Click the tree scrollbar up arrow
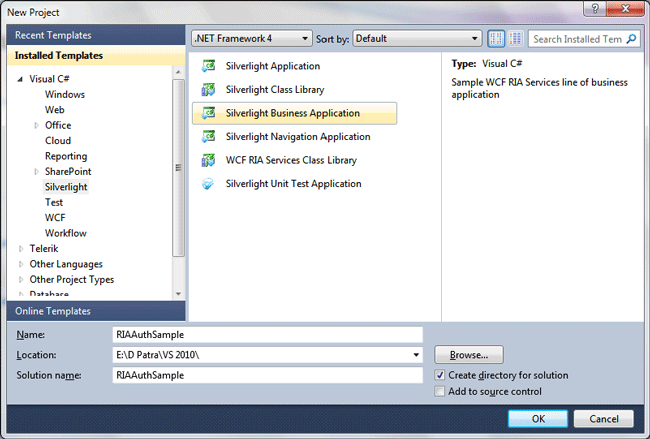This screenshot has width=650, height=439. (x=178, y=72)
